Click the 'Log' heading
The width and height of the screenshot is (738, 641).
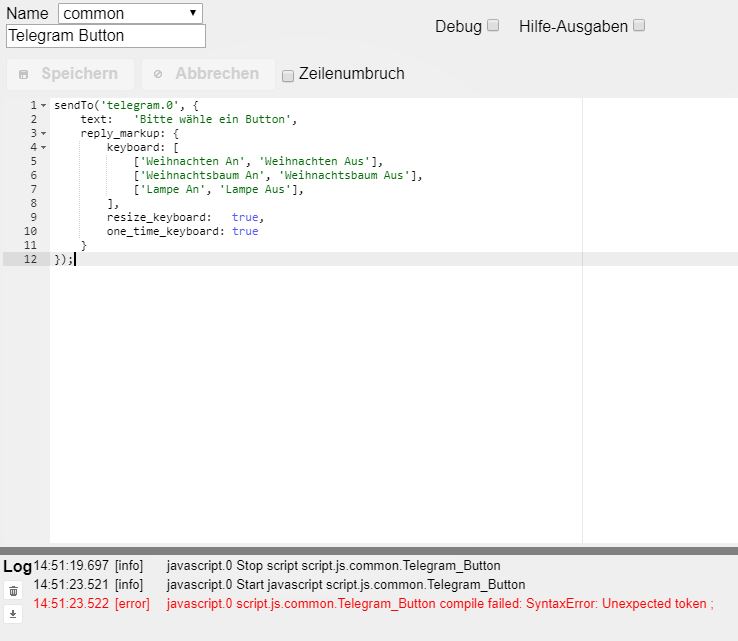coord(17,566)
